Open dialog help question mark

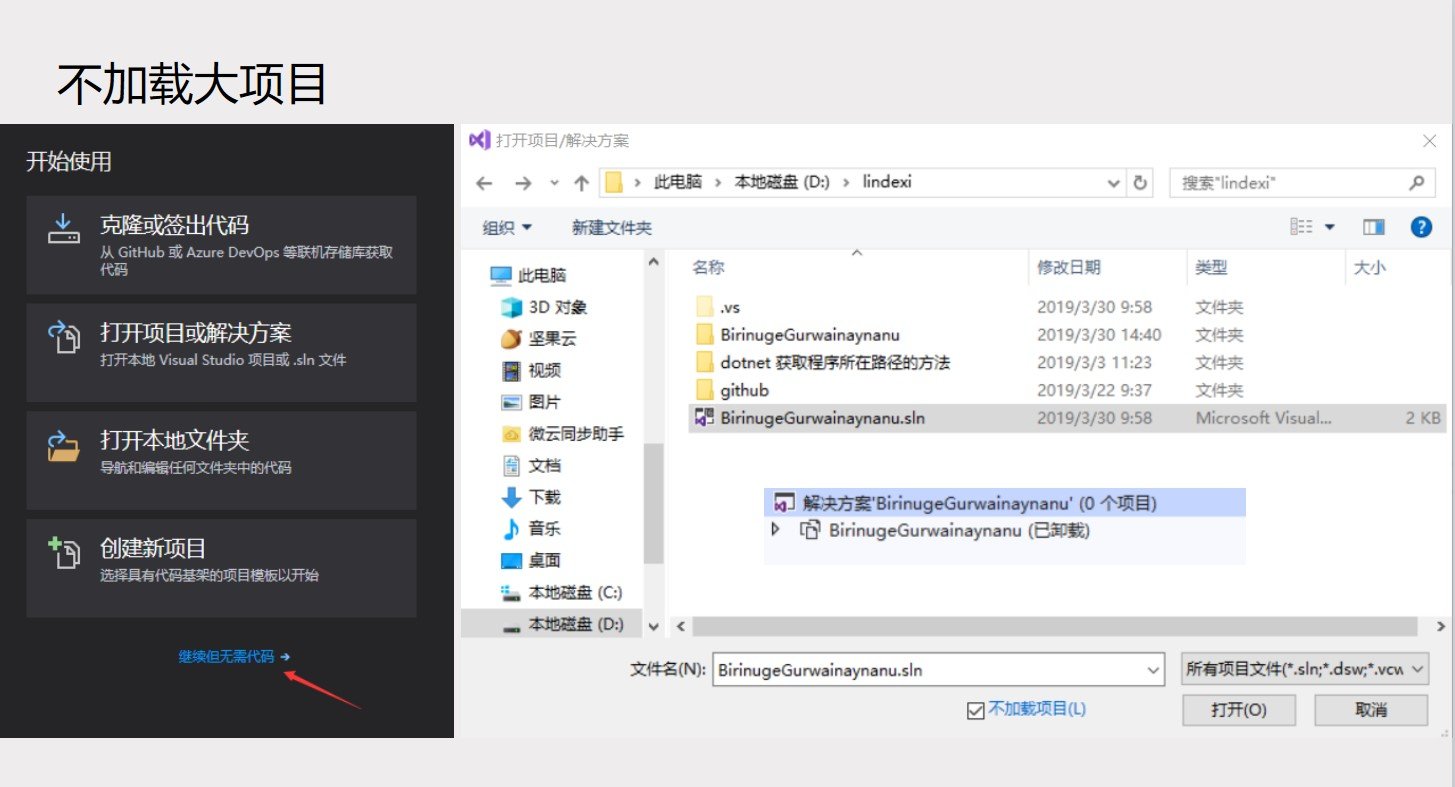pos(1421,227)
